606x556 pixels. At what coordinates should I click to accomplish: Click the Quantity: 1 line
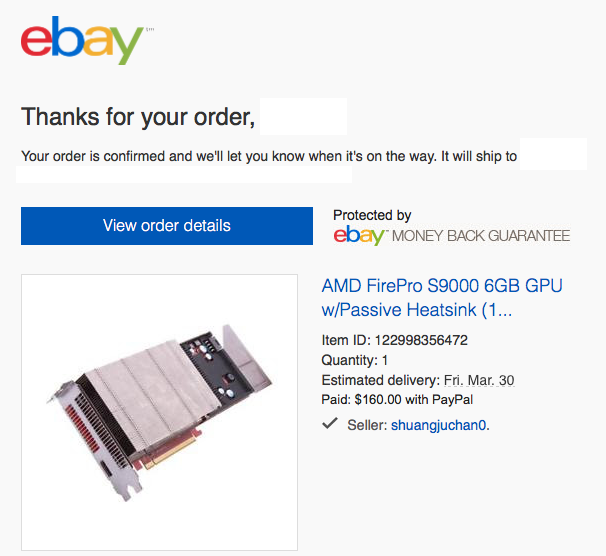point(354,360)
